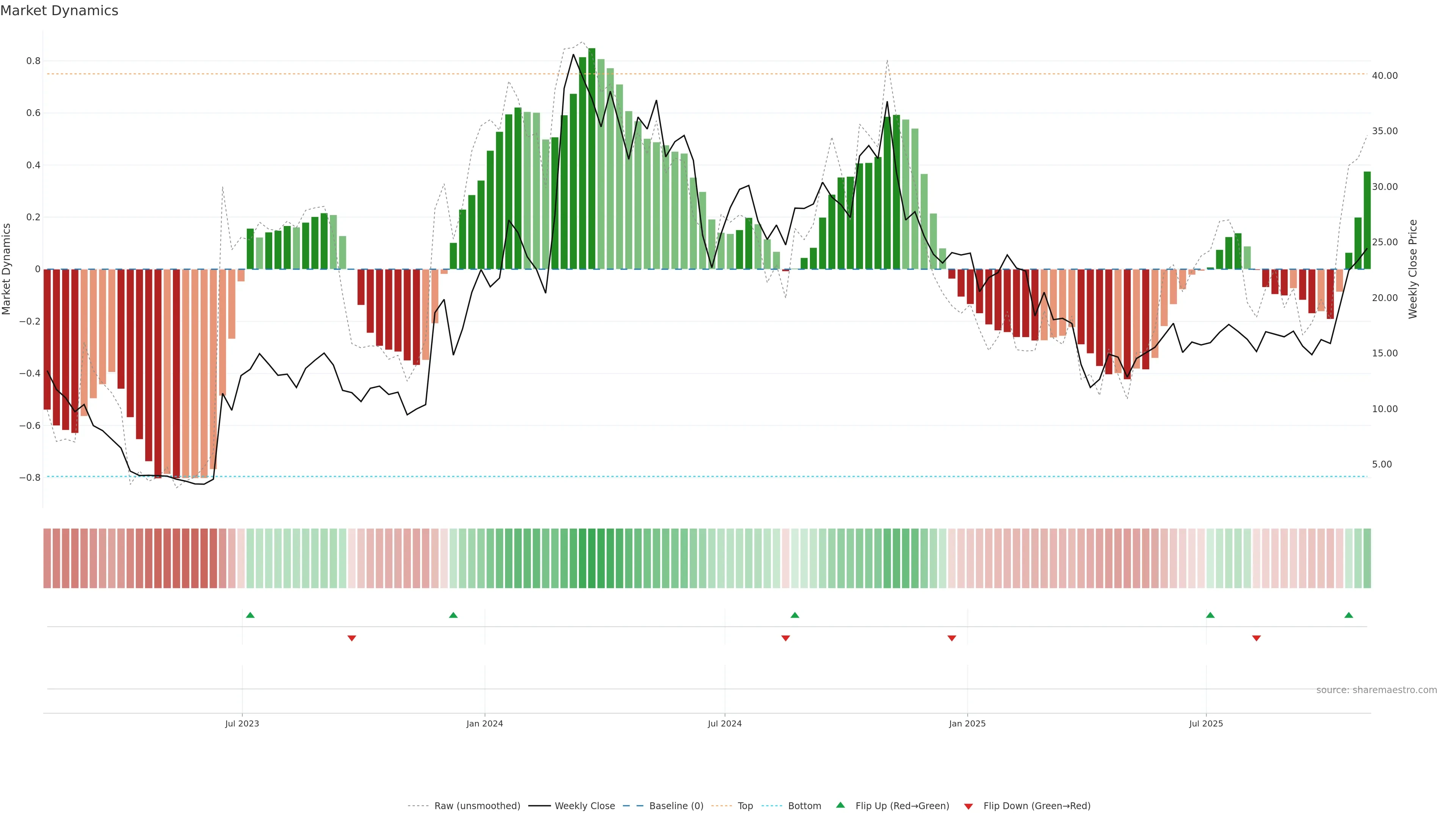Click the darkest green heatmap strip cell
The image size is (1456, 819).
click(592, 559)
